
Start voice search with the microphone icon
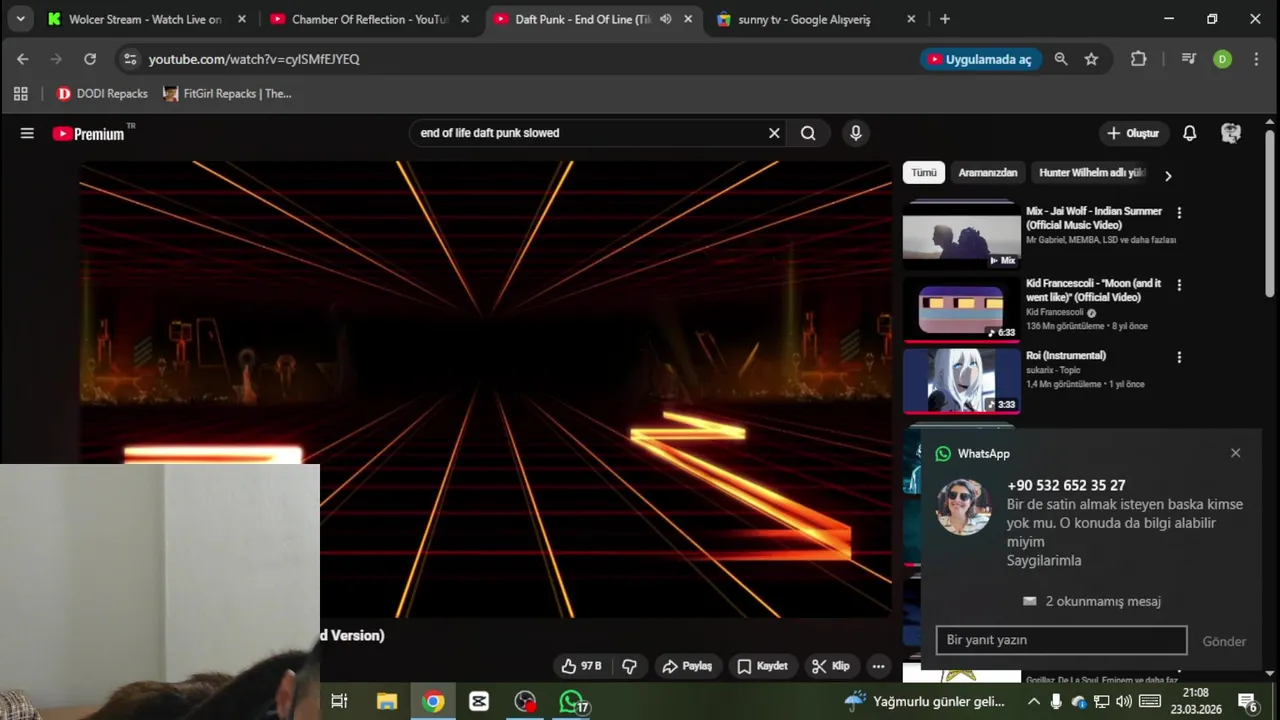pyautogui.click(x=855, y=133)
